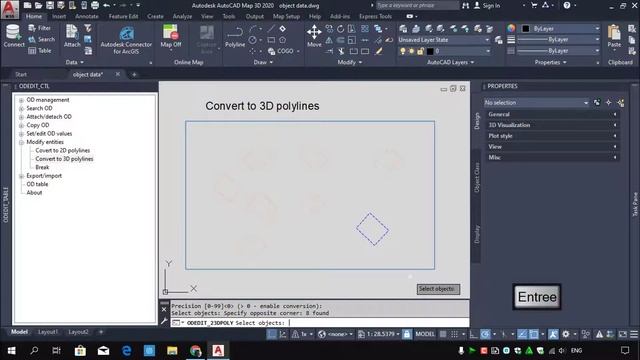Switch to the Annotate ribbon tab
The height and width of the screenshot is (360, 640).
pos(87,16)
